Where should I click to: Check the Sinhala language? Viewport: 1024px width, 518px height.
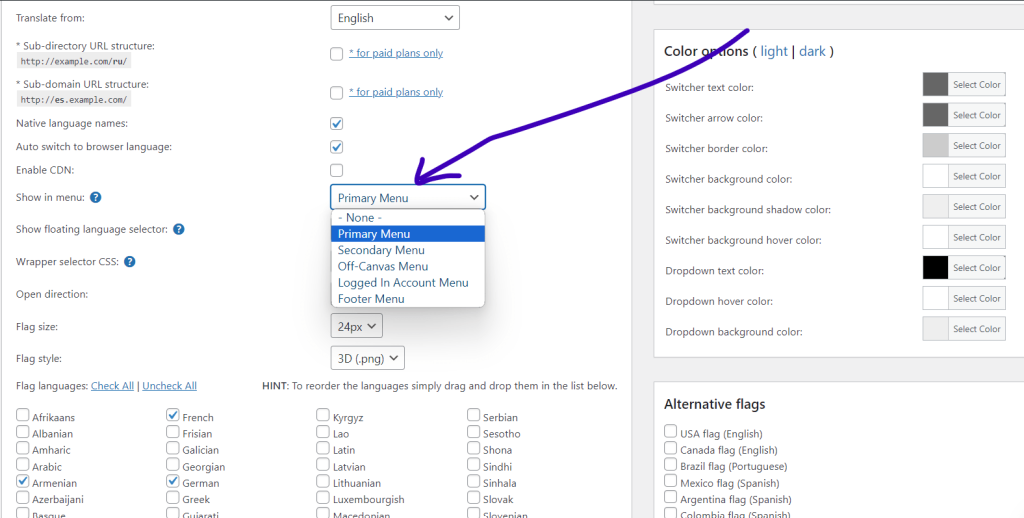(473, 482)
